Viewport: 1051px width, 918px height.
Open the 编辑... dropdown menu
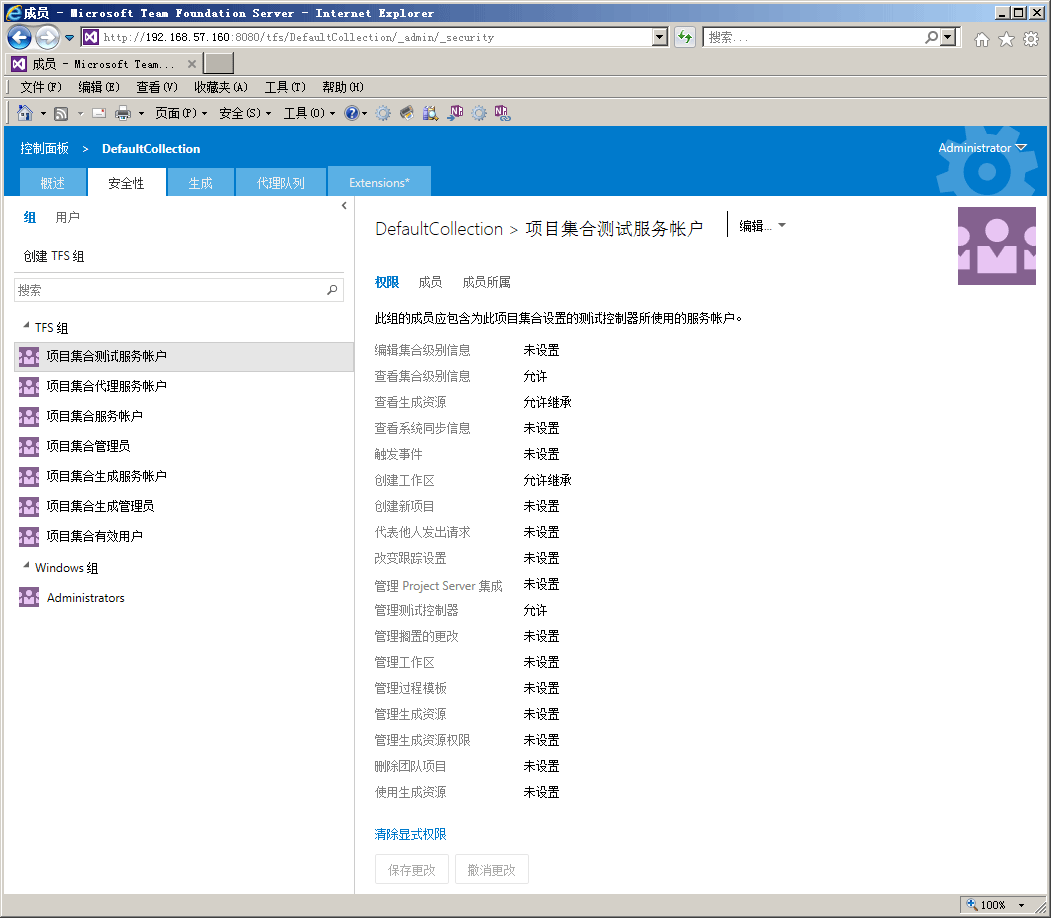click(762, 226)
